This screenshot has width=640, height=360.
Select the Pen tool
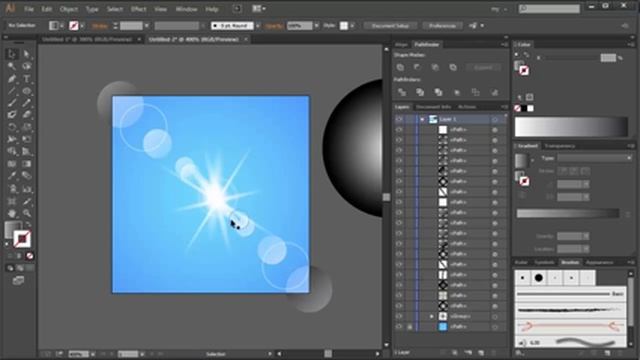11,78
